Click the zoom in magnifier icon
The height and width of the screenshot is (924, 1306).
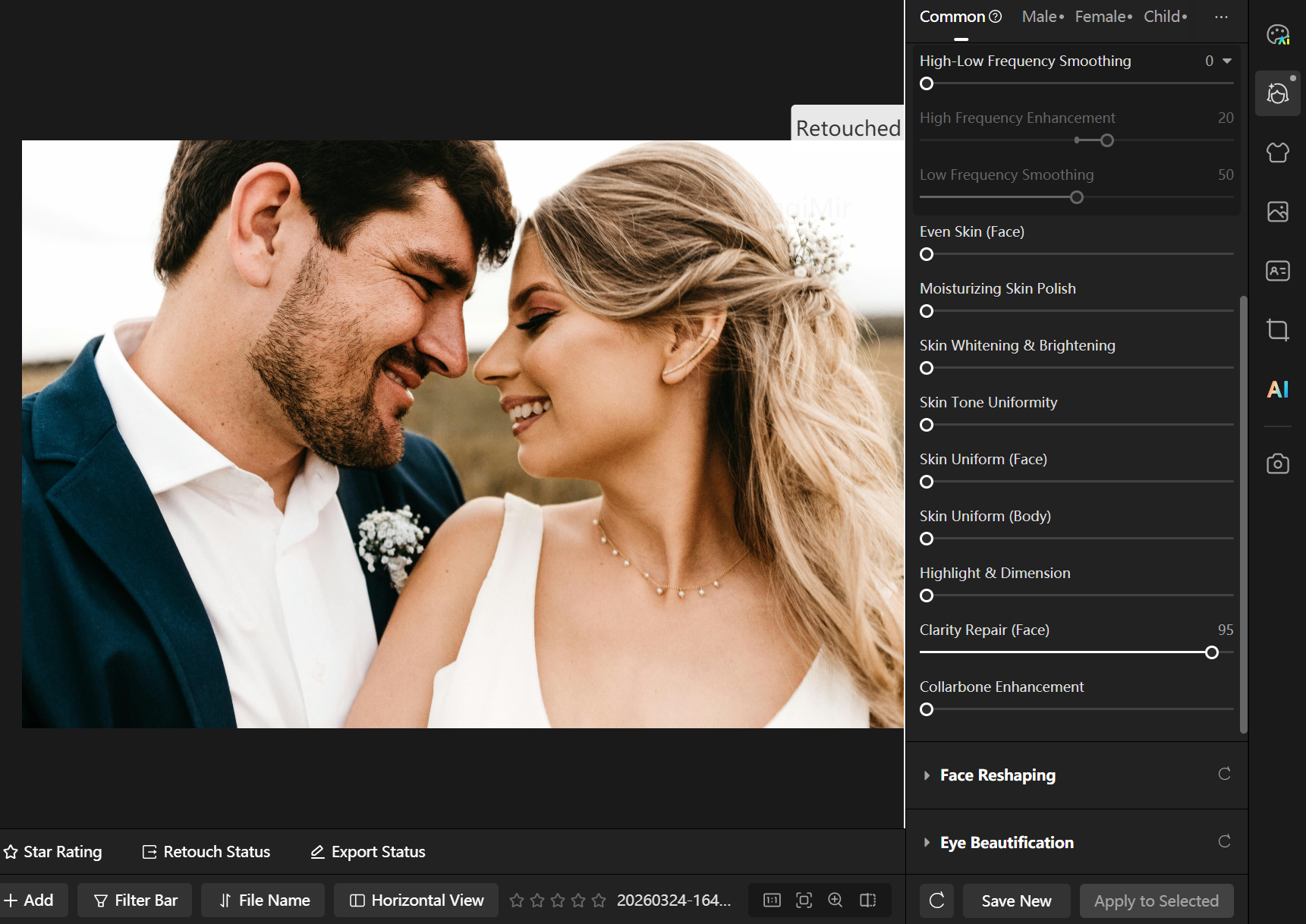[x=836, y=900]
